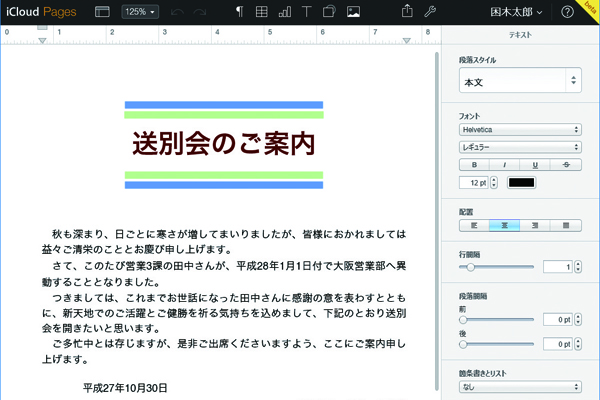The height and width of the screenshot is (400, 600).
Task: Expand the 本文 paragraph style selector
Action: coord(520,81)
